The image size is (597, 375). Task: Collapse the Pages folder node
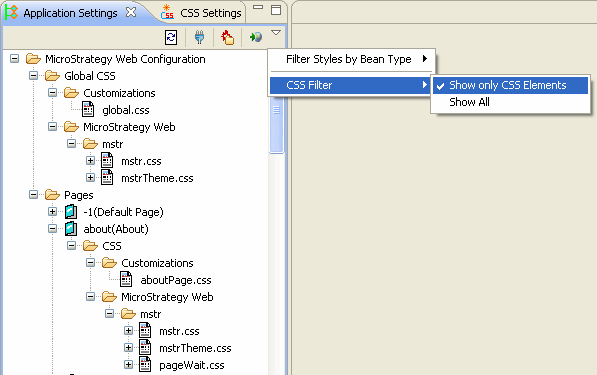pos(34,195)
